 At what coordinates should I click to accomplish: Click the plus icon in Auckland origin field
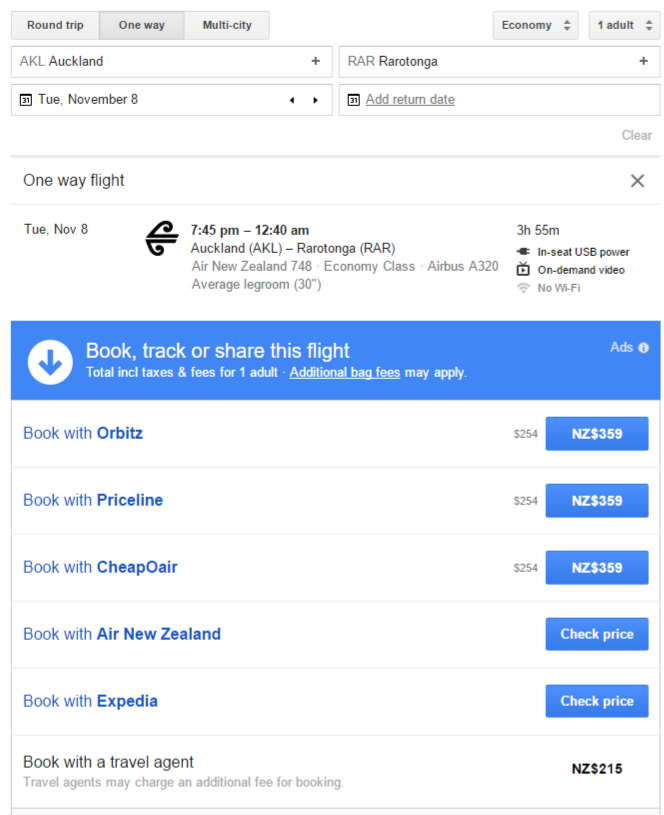(315, 61)
